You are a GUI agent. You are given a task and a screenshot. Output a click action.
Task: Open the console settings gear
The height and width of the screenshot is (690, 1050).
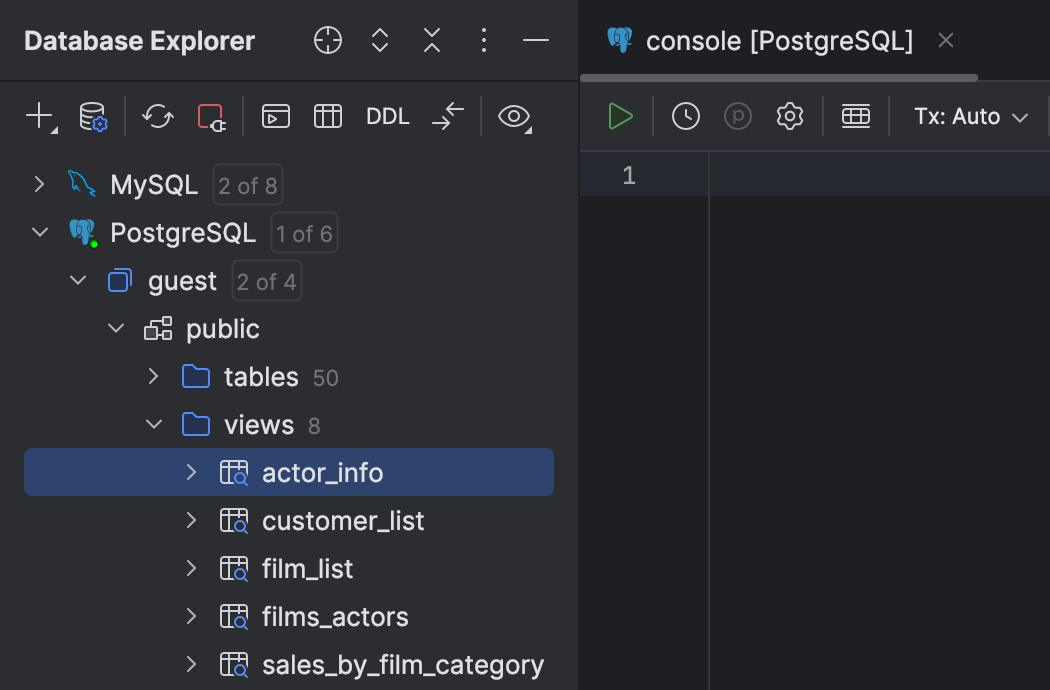click(x=789, y=116)
